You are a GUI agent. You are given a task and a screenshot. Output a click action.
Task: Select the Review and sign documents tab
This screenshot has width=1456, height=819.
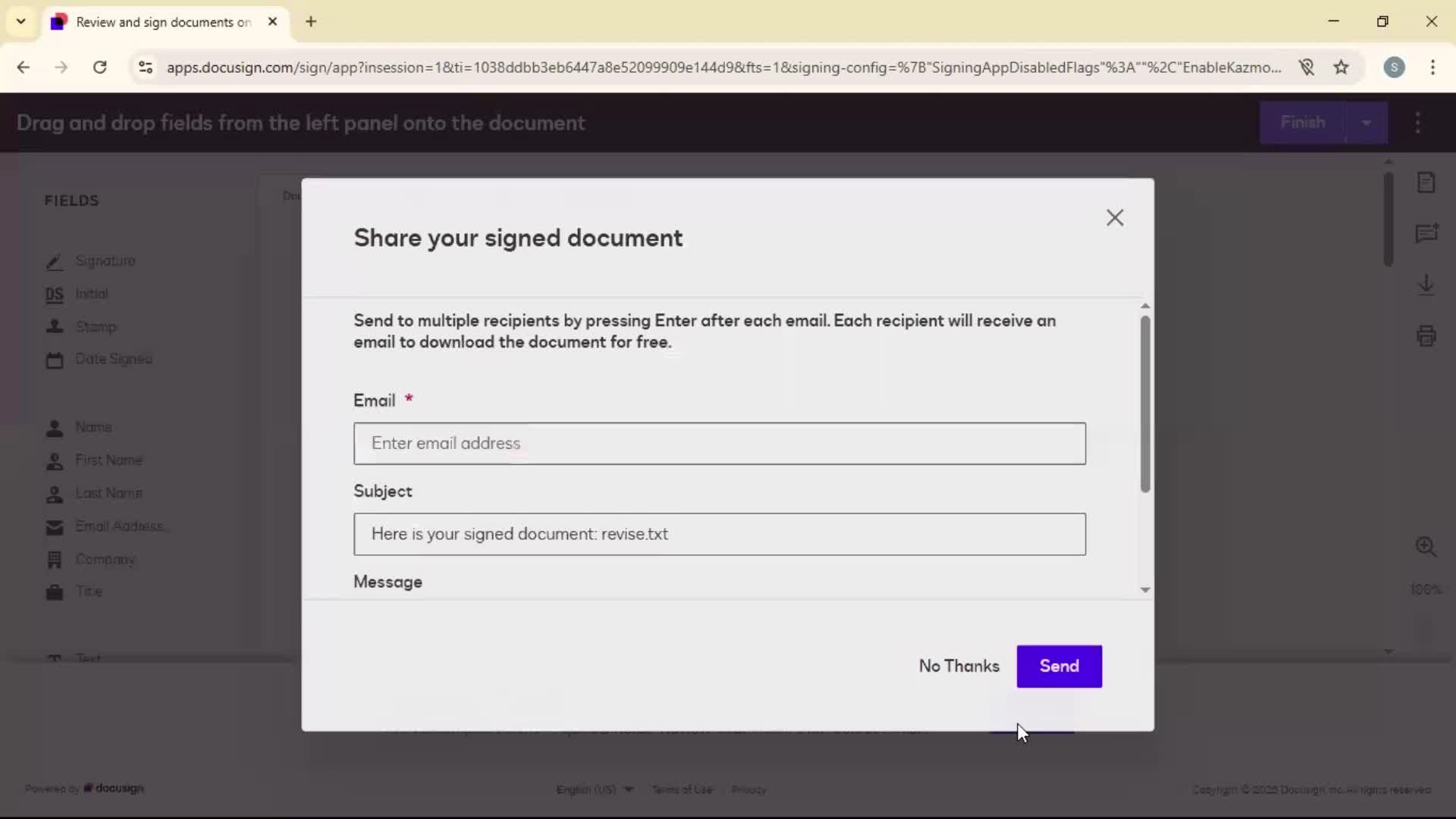(x=165, y=22)
